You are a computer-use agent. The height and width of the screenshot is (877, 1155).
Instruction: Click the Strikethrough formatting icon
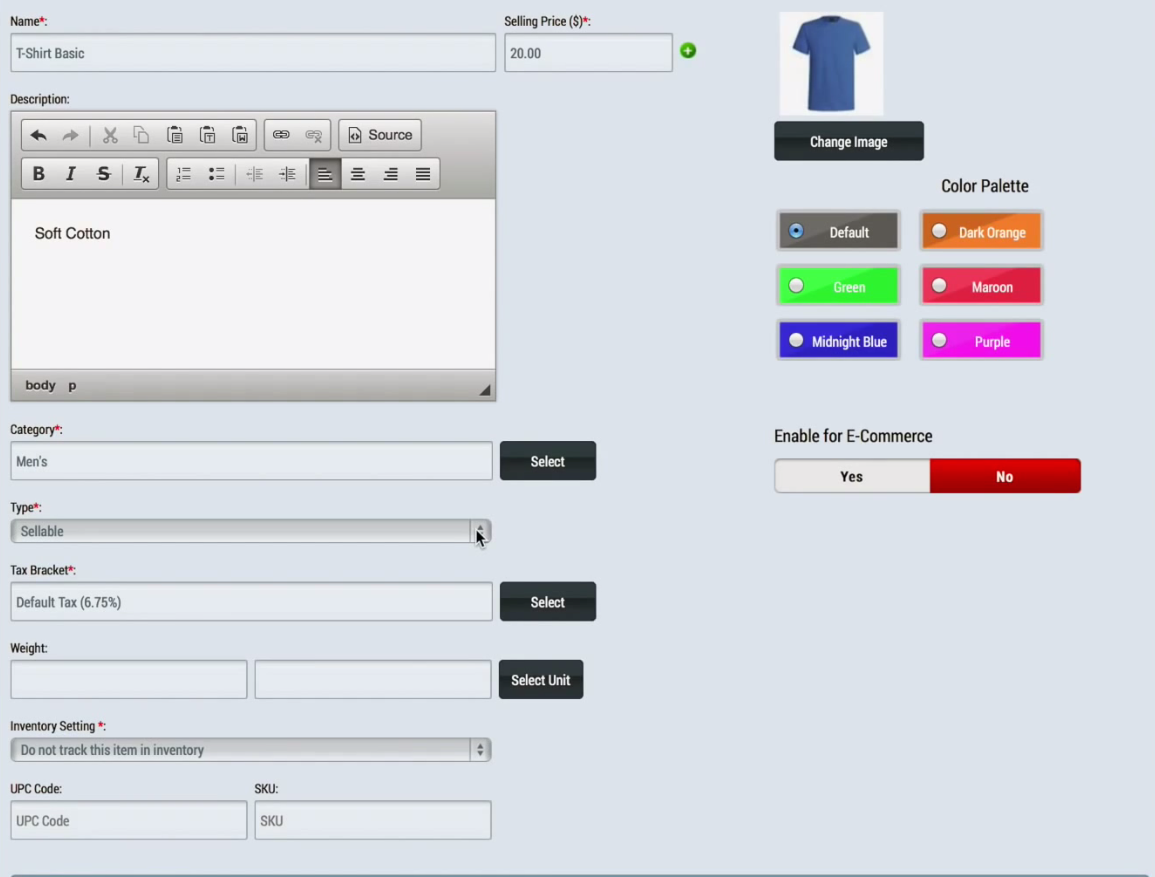[x=103, y=174]
